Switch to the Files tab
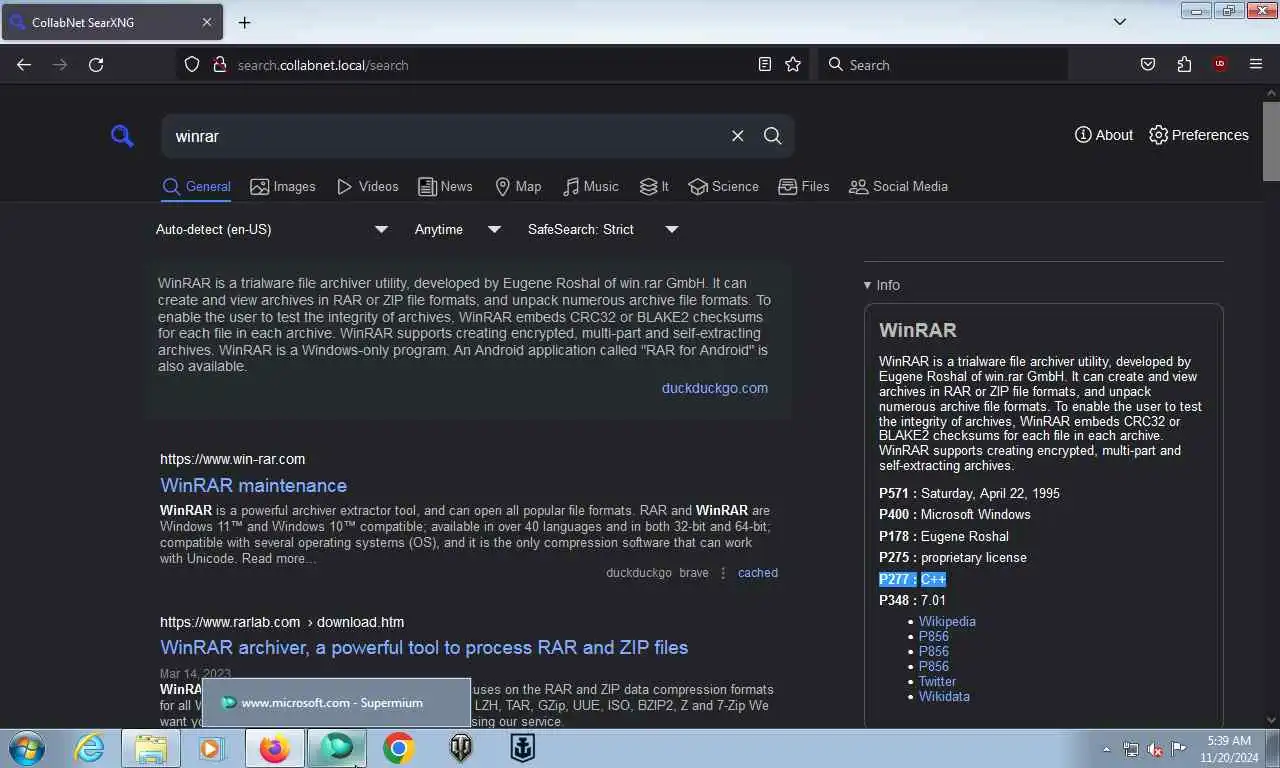This screenshot has width=1280, height=768. point(803,187)
